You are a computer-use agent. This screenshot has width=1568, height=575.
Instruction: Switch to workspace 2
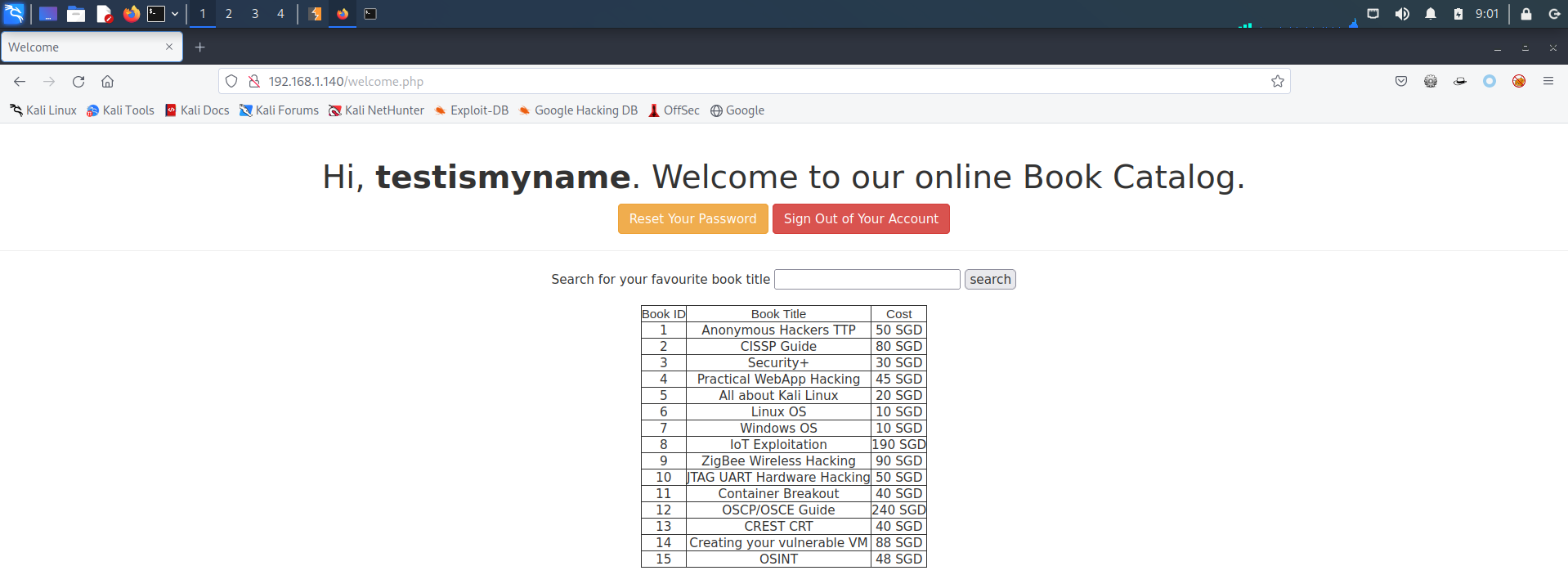coord(229,14)
